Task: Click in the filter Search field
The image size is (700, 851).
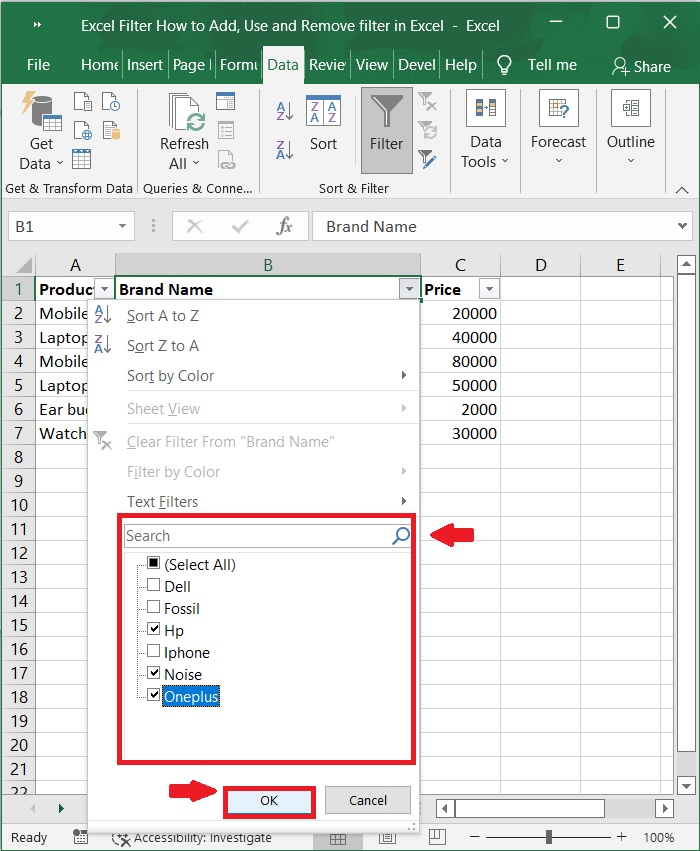Action: 257,536
